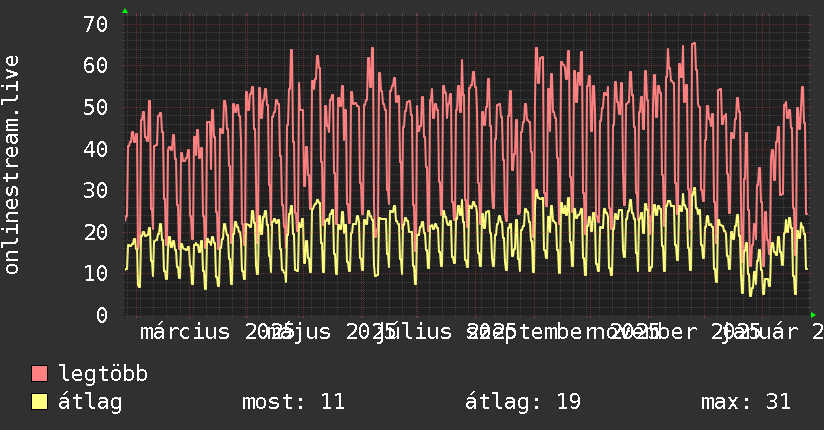Click the y-axis label 20
The height and width of the screenshot is (430, 824).
pos(96,232)
